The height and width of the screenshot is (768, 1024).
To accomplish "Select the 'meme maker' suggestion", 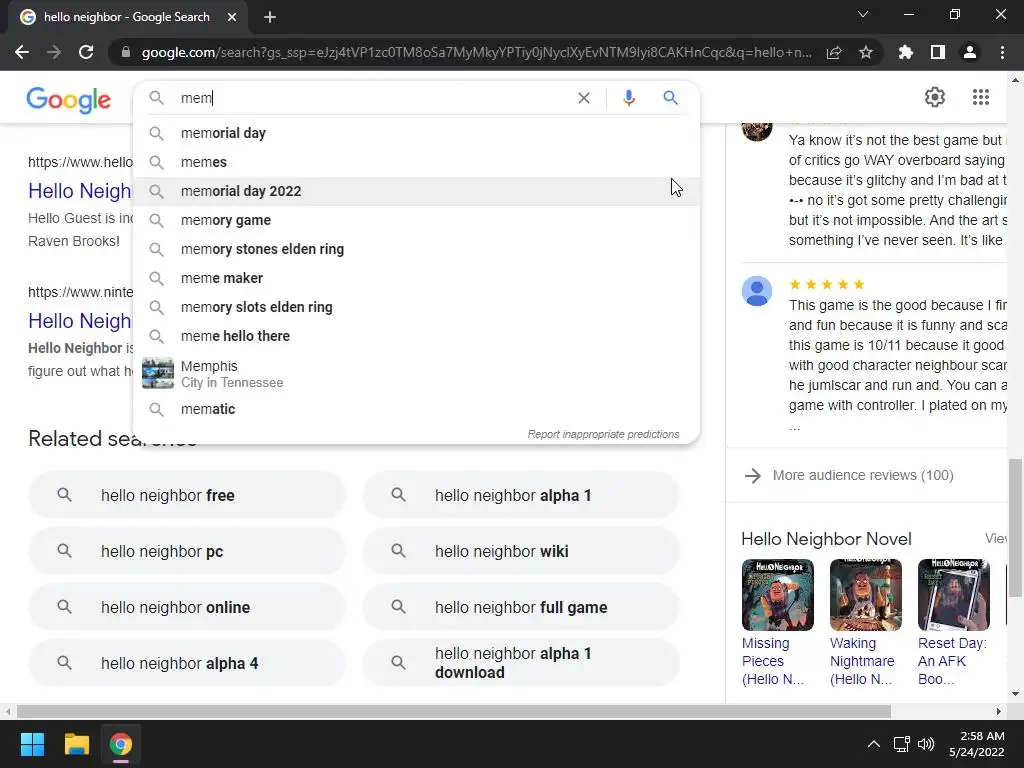I will click(x=416, y=278).
